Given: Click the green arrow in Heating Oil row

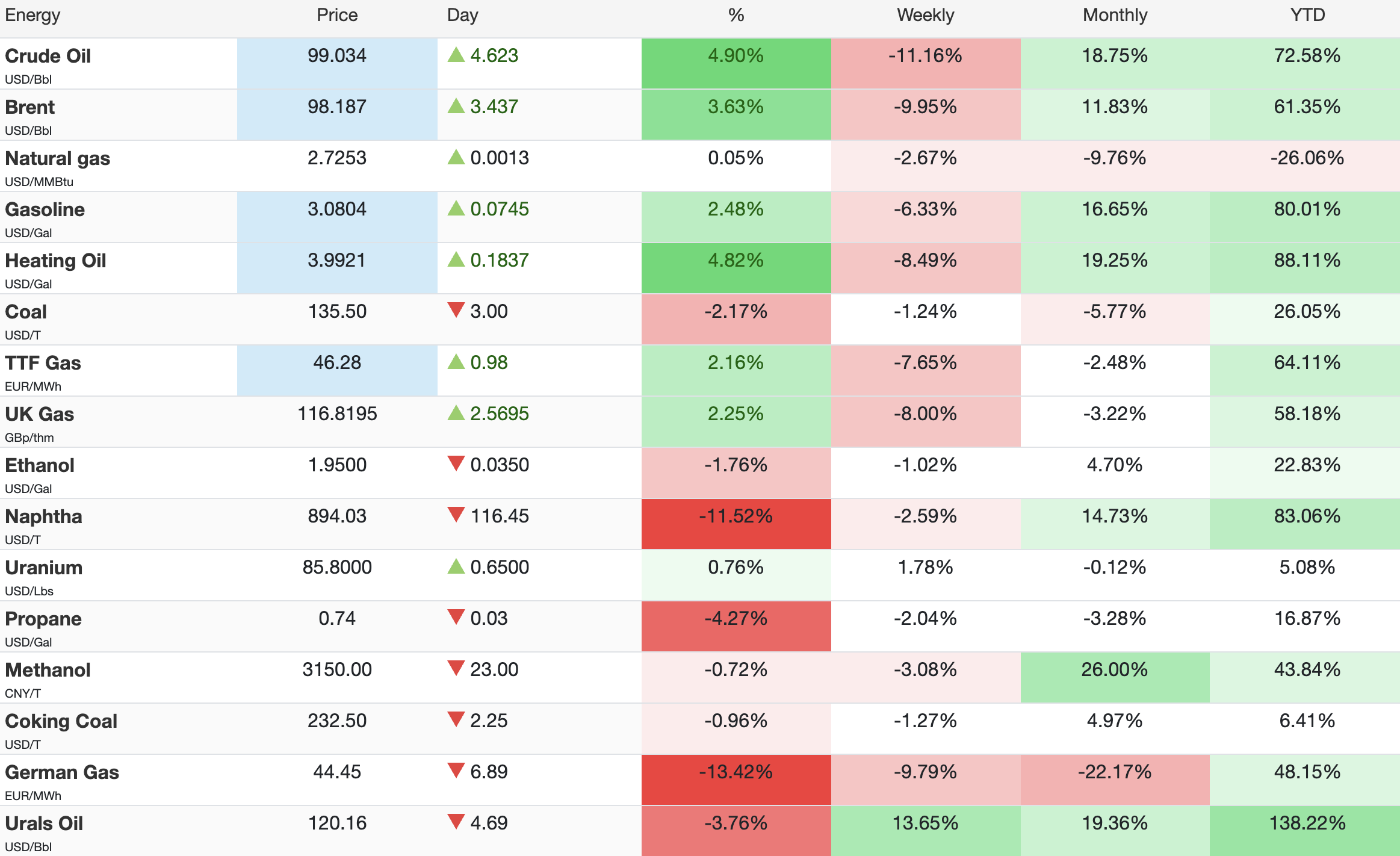Looking at the screenshot, I should tap(456, 260).
